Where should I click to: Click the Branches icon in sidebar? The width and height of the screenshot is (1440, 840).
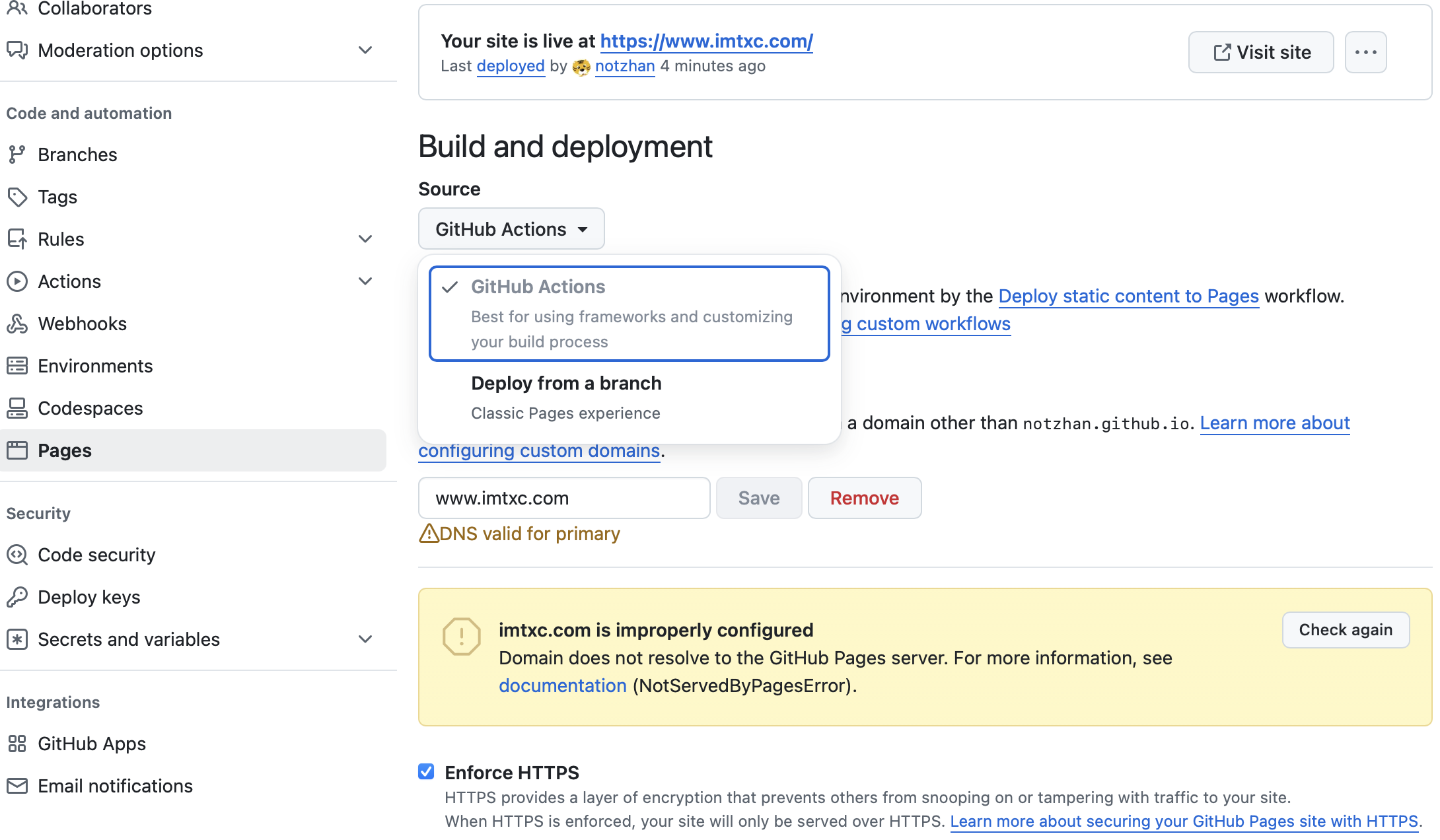(17, 155)
